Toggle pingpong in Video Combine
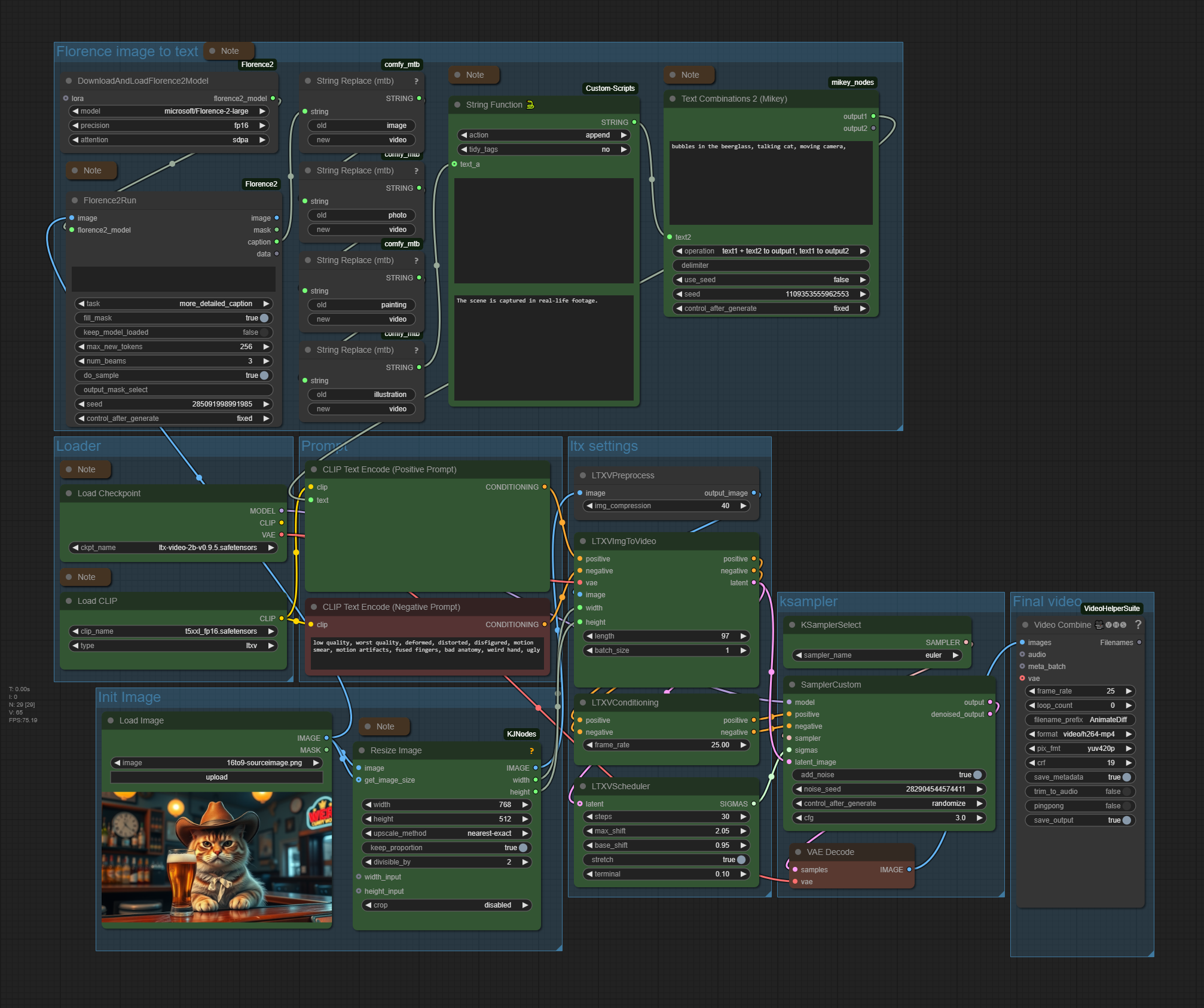Viewport: 1204px width, 1008px height. 1126,806
